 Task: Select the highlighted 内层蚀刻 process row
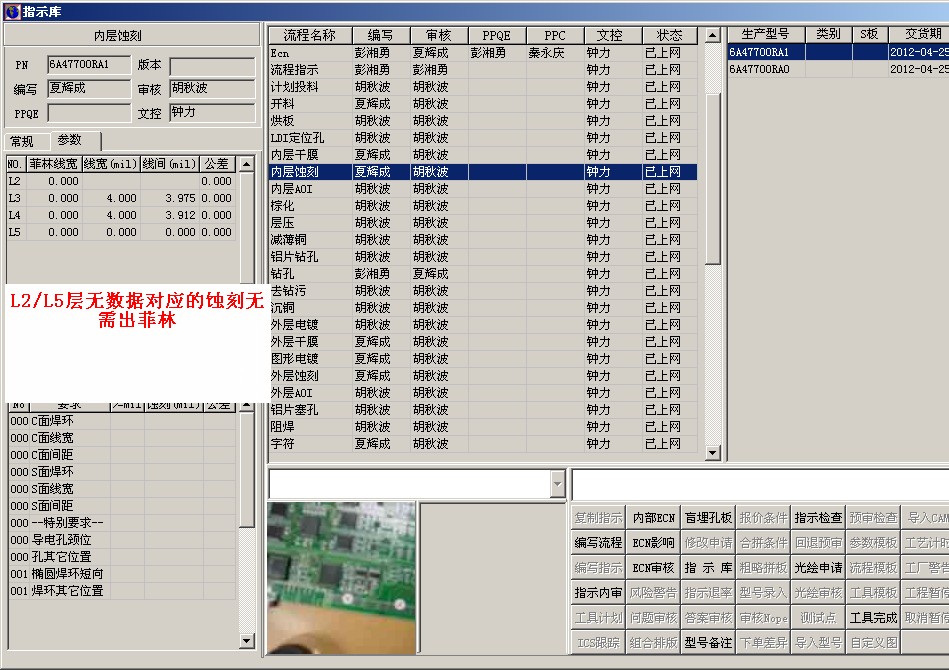pos(483,172)
